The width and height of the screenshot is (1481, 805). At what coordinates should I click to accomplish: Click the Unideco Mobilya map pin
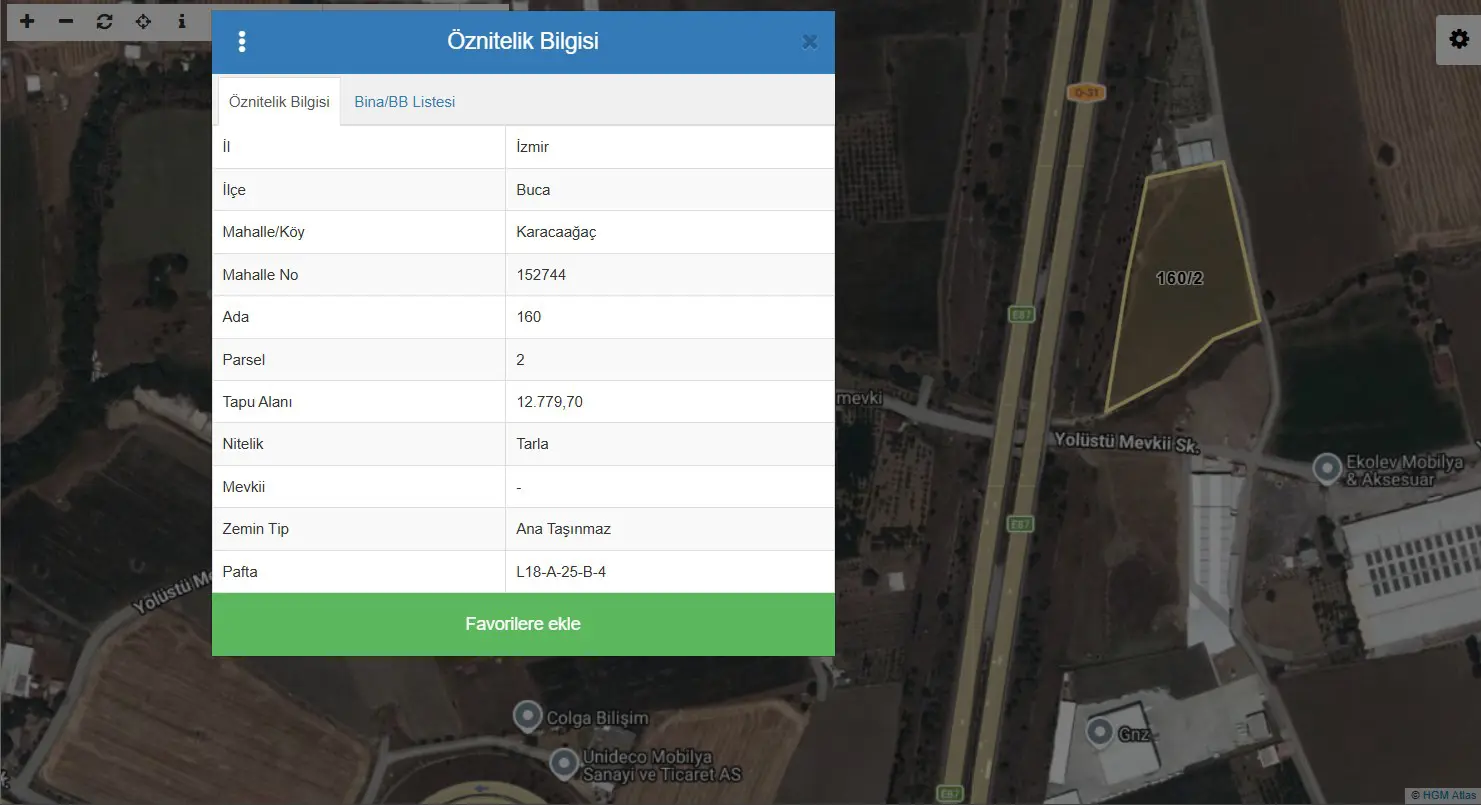(x=565, y=762)
